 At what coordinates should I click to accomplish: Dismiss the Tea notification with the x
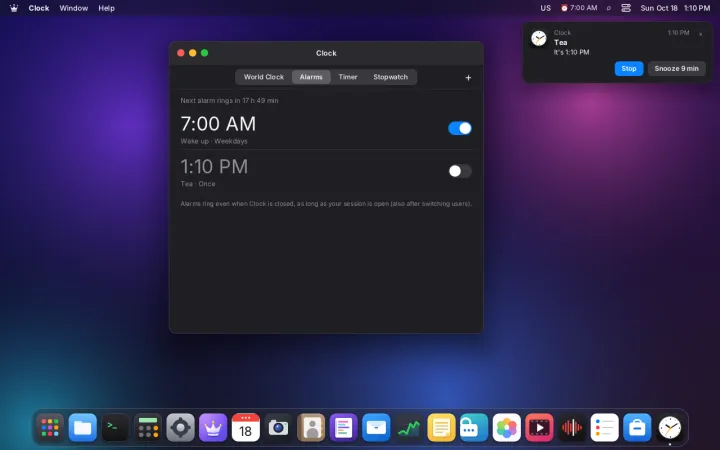[x=700, y=34]
